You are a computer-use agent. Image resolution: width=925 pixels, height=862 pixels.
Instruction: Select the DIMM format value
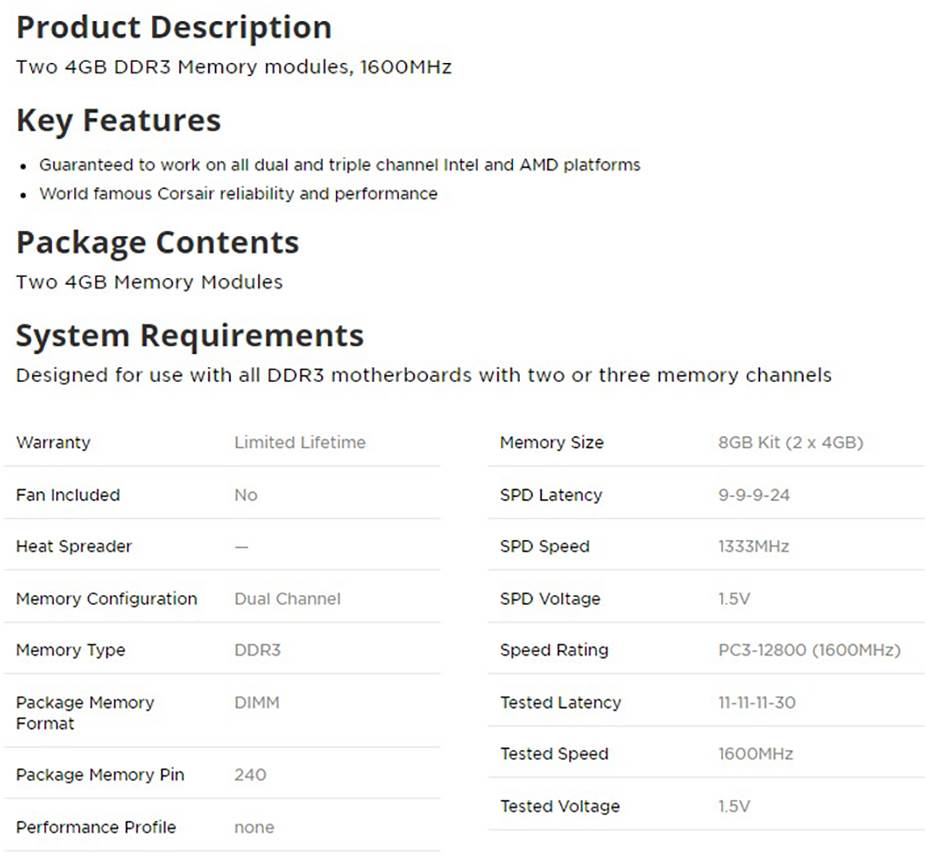click(x=257, y=703)
